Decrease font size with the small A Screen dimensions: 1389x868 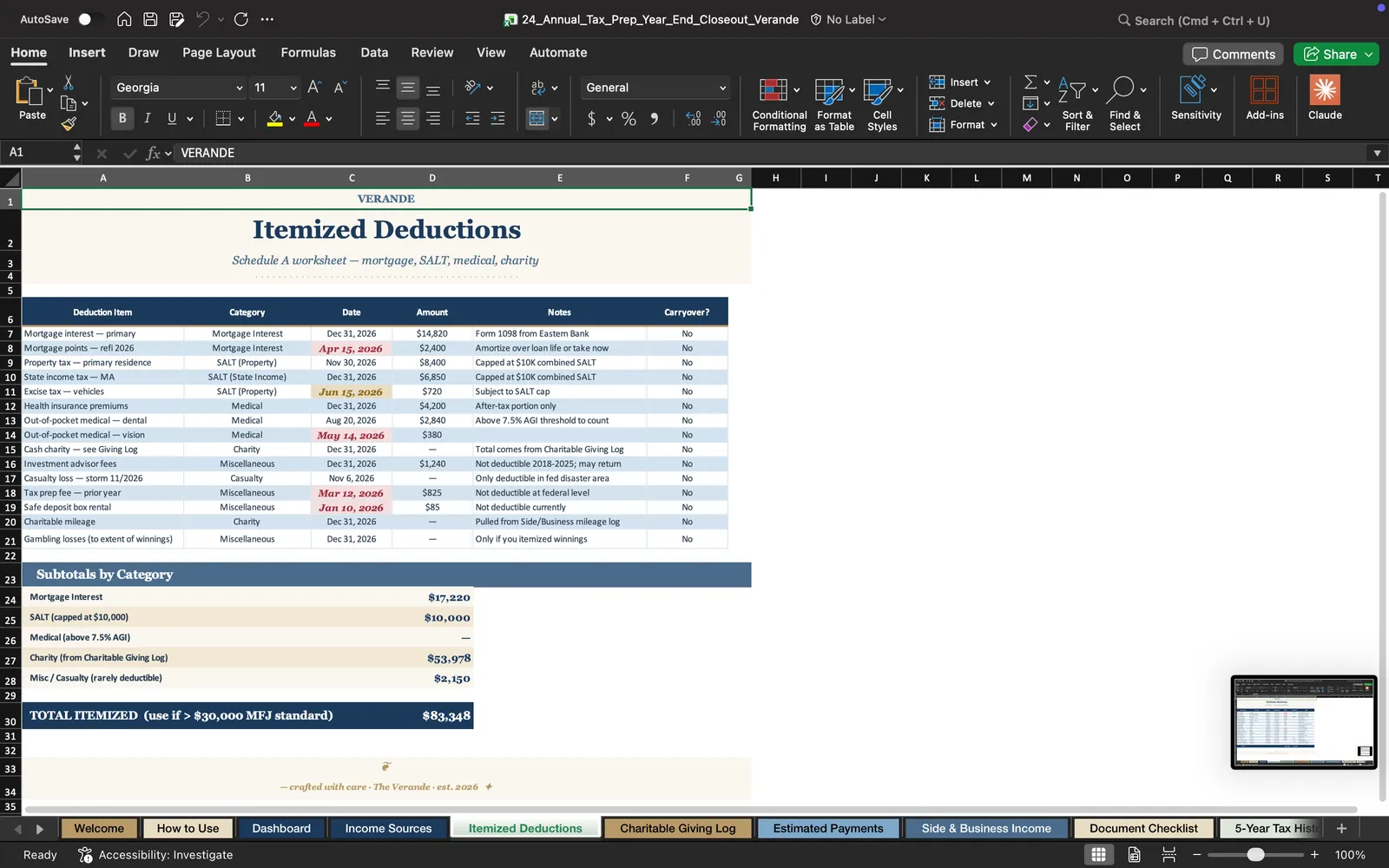tap(339, 87)
